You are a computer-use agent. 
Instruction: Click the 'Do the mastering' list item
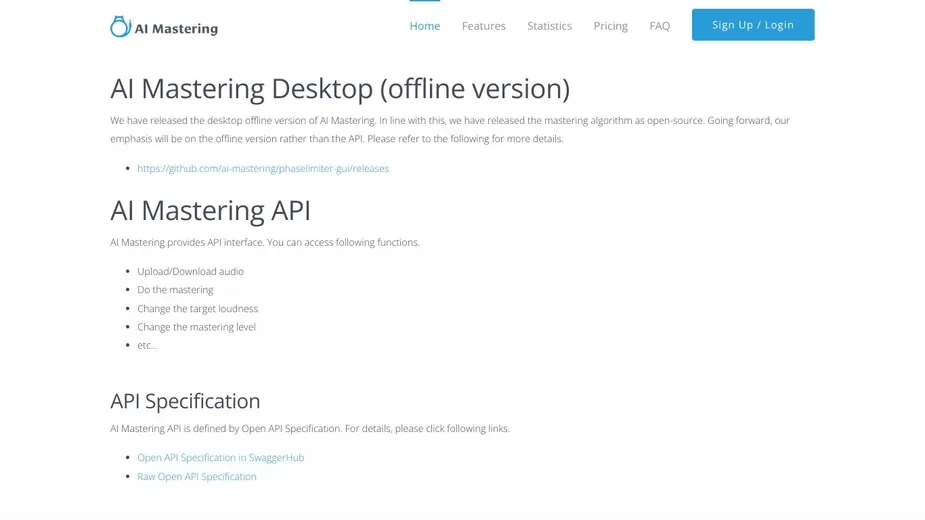[175, 290]
